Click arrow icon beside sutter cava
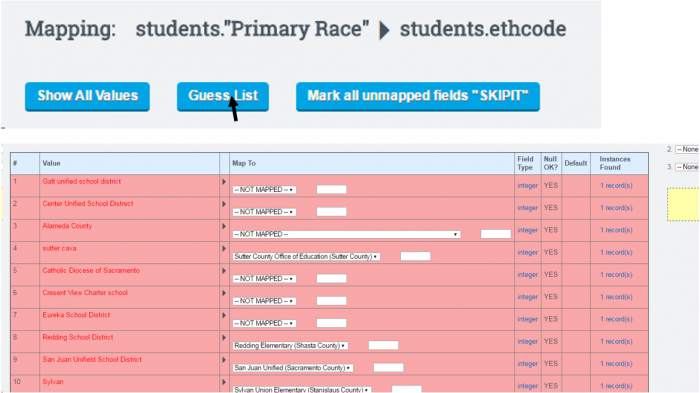 224,249
